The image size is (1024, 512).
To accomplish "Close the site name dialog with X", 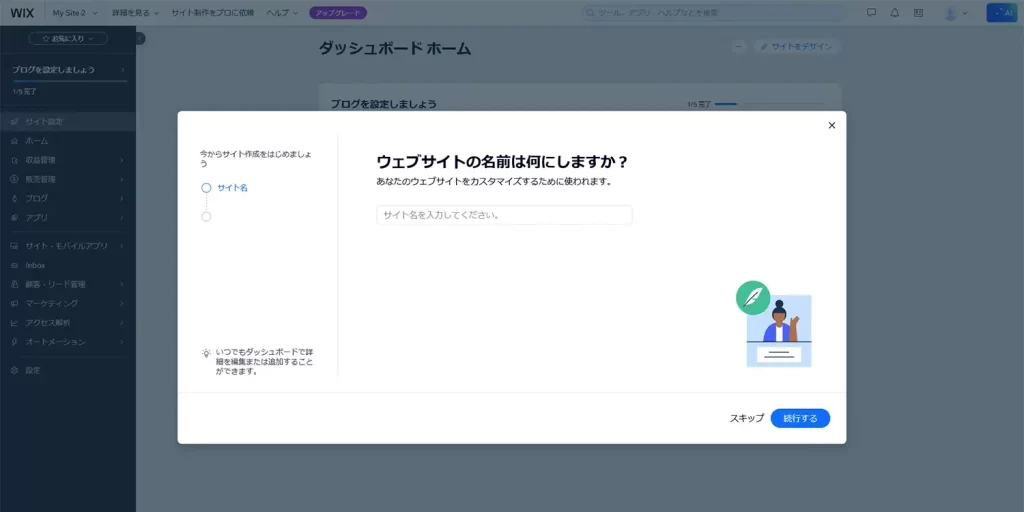I will [x=831, y=125].
